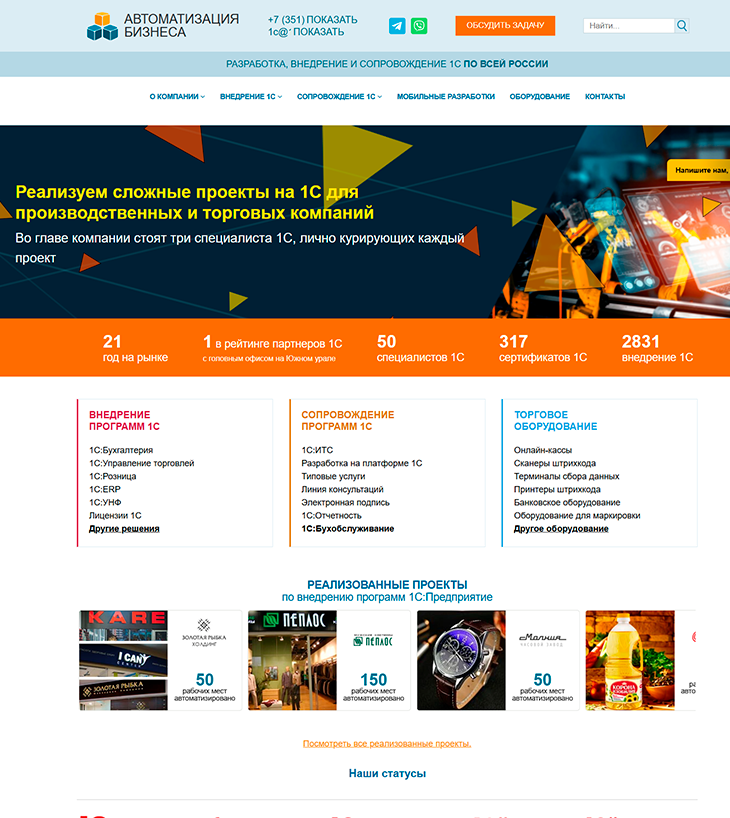Open Линия консультаций link
Image resolution: width=730 pixels, height=818 pixels.
342,489
